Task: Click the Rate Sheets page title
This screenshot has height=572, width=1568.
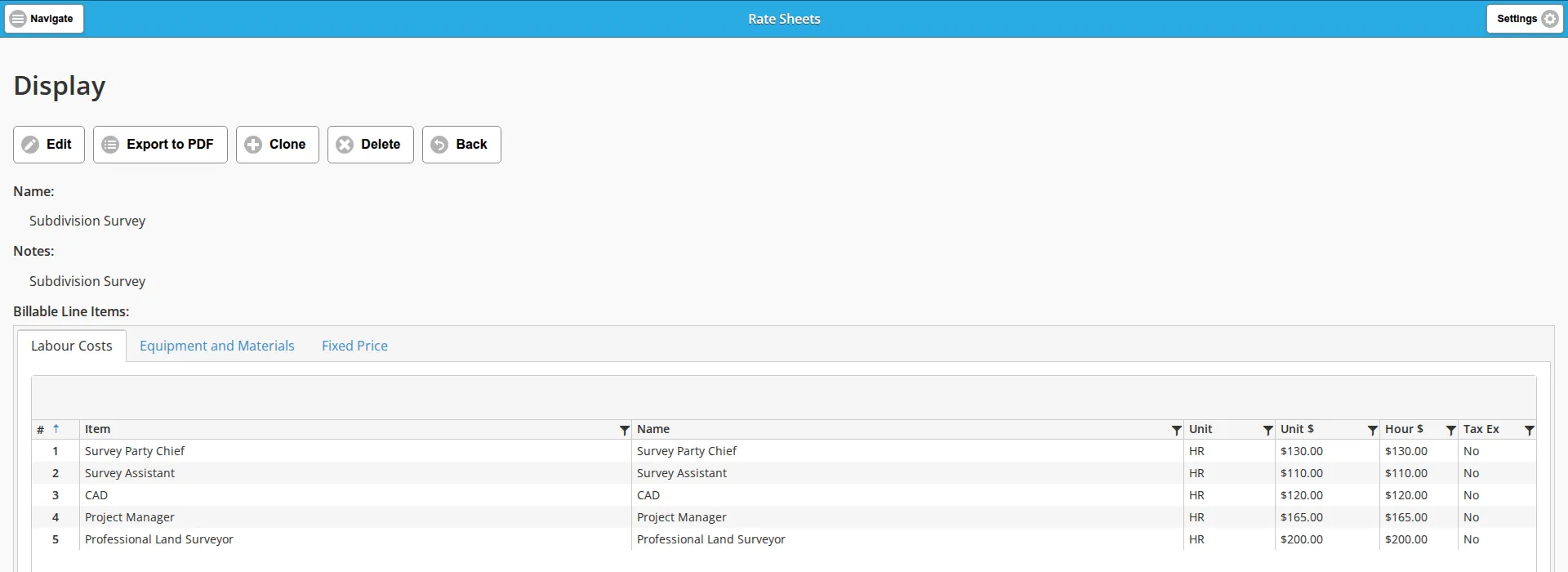Action: click(x=784, y=19)
